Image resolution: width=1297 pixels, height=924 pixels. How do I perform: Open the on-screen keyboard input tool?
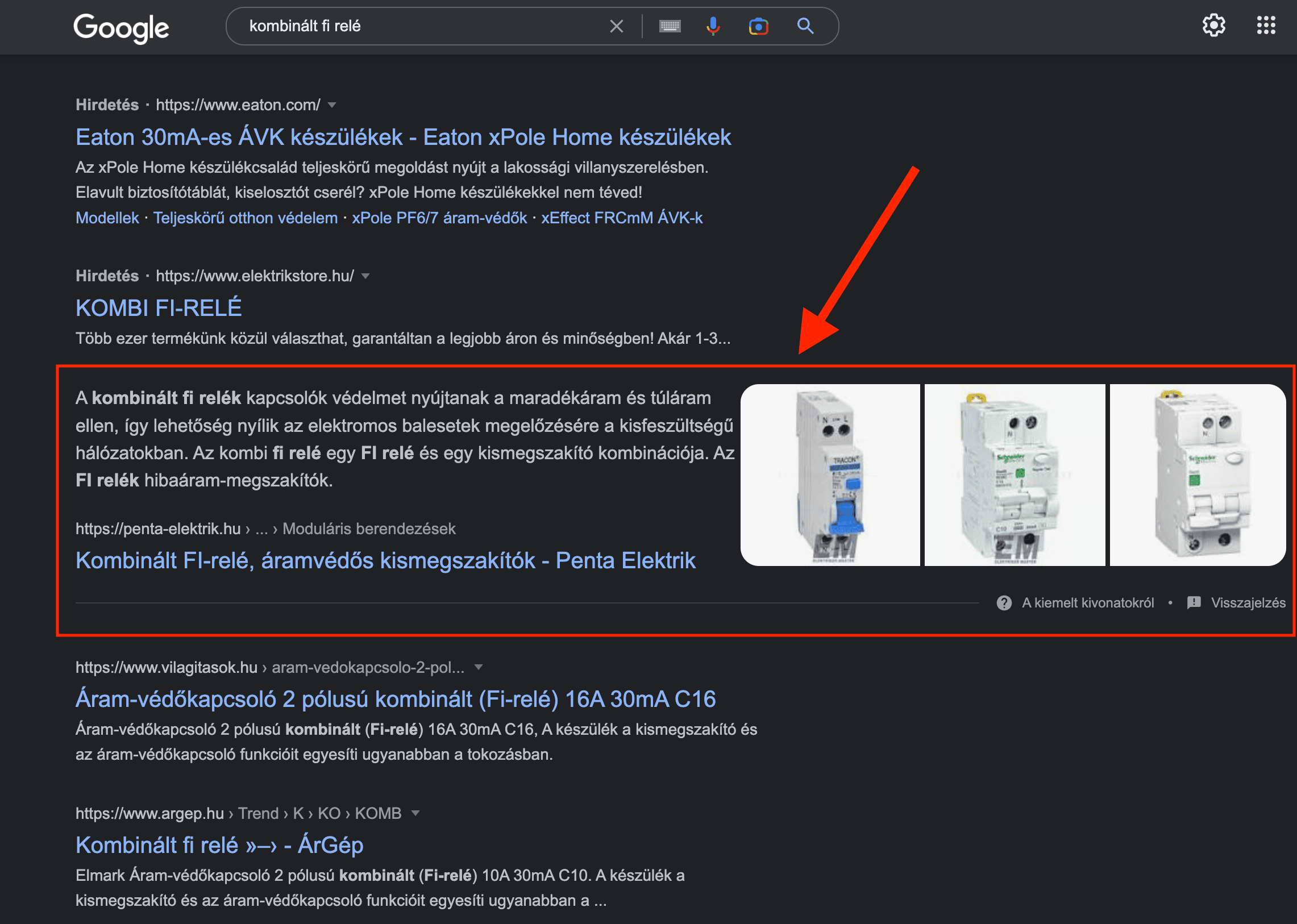coord(670,26)
